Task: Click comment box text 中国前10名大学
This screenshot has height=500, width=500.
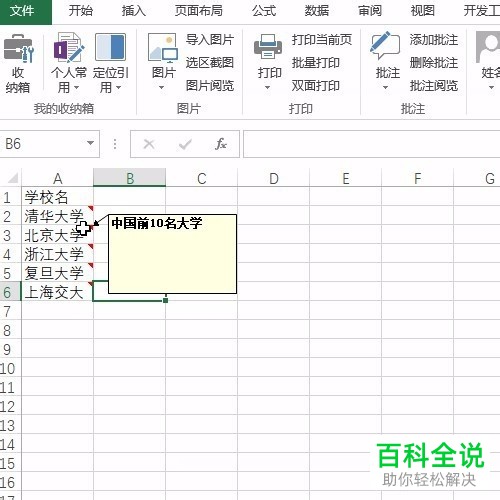Action: [x=157, y=223]
